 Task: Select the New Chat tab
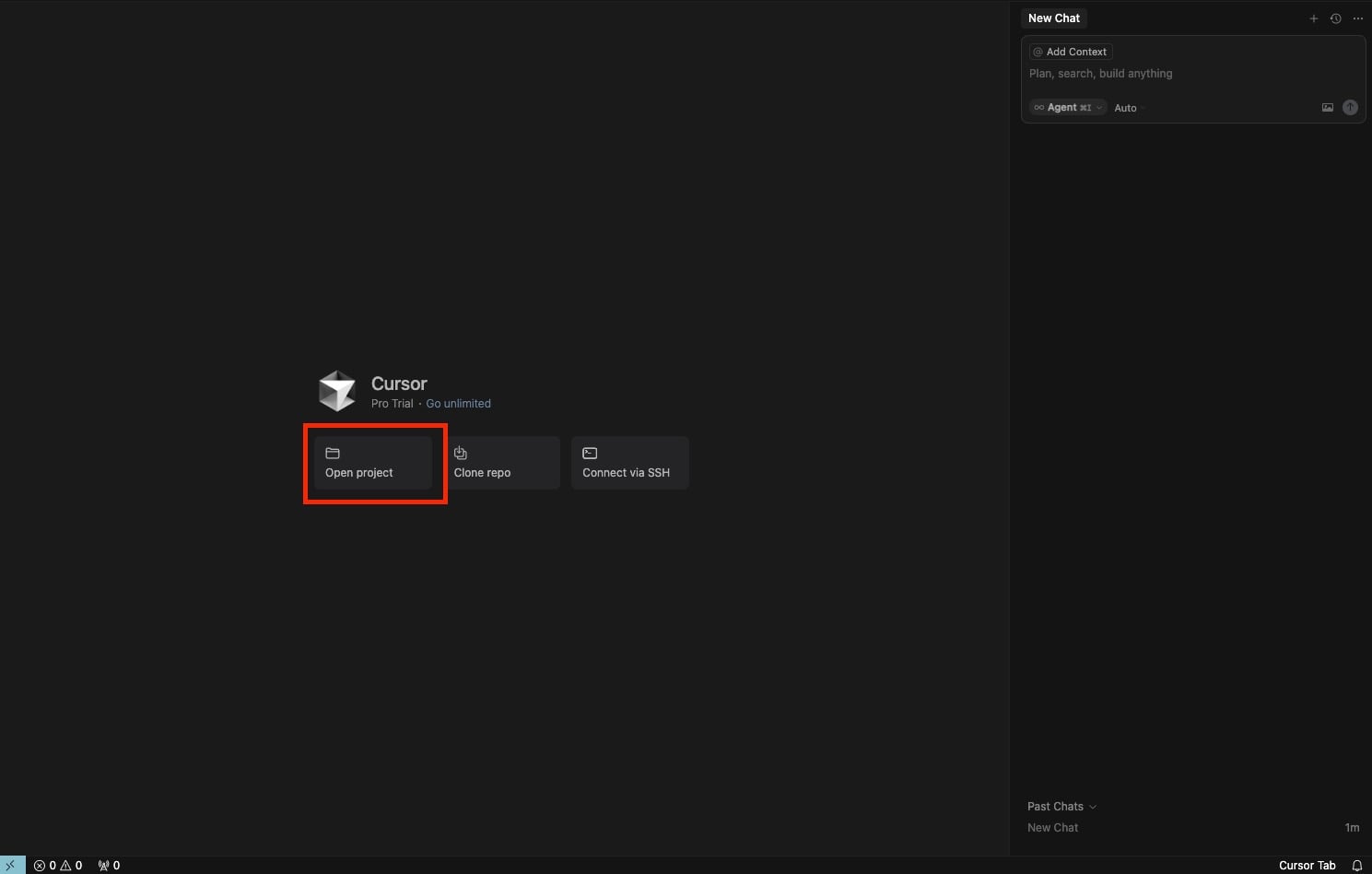(x=1053, y=18)
